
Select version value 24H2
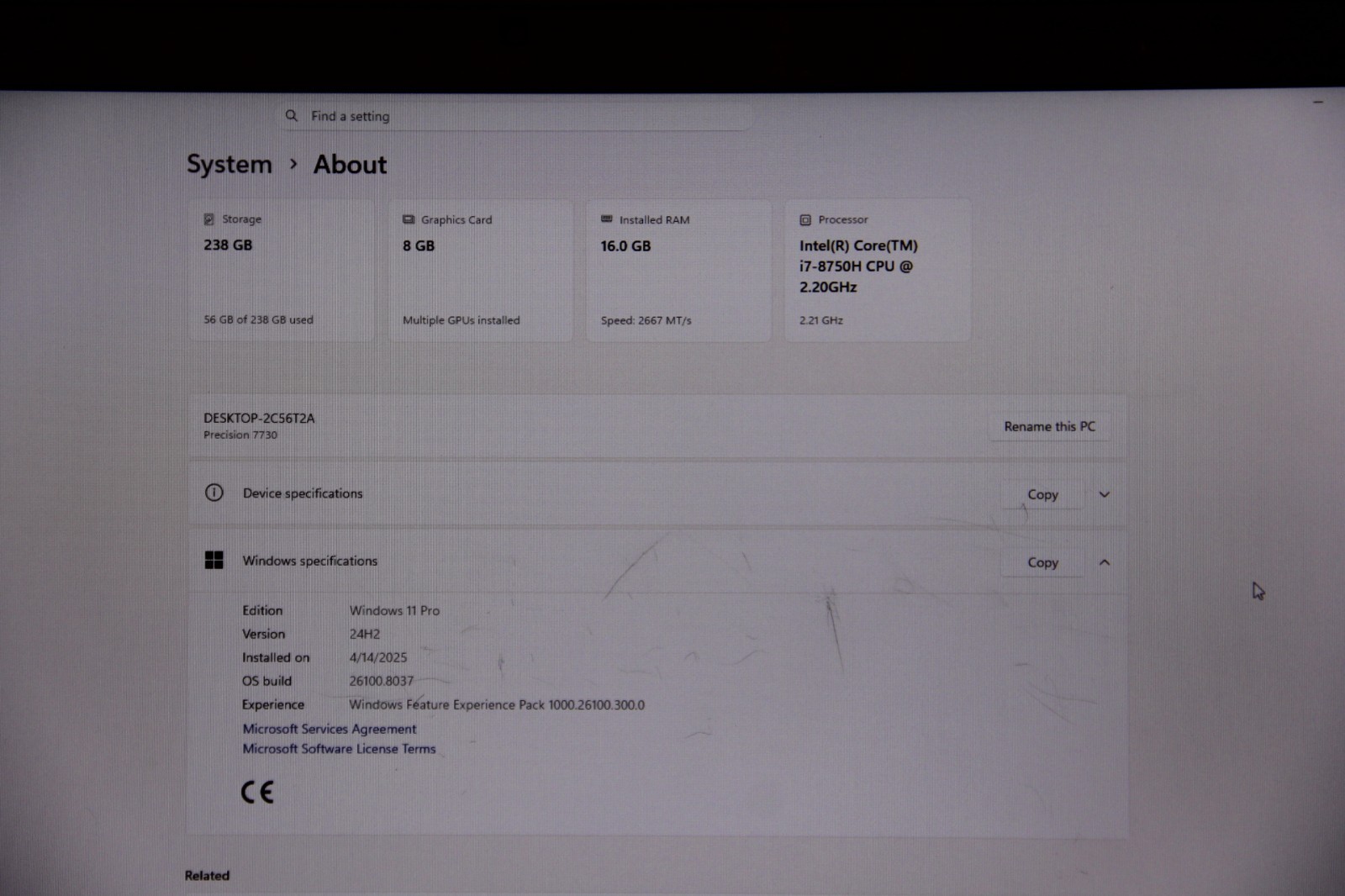365,634
